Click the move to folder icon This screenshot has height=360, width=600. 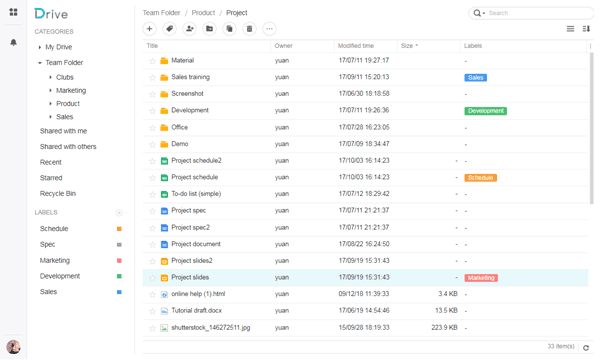(x=209, y=29)
